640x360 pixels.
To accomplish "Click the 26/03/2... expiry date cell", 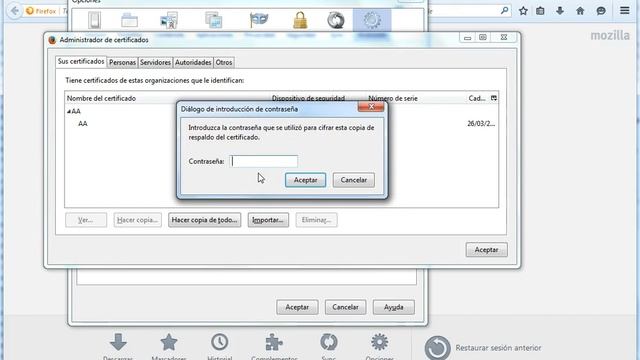I will tap(481, 124).
